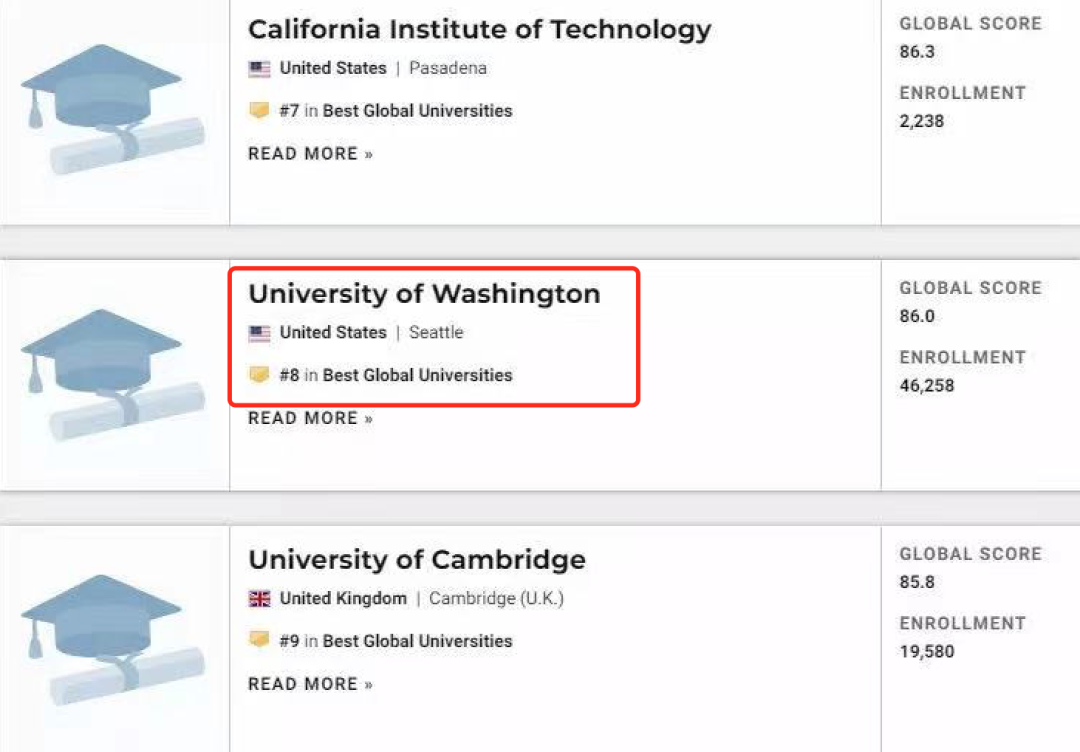
Task: Click READ MORE under University of Cambridge
Action: [x=310, y=685]
